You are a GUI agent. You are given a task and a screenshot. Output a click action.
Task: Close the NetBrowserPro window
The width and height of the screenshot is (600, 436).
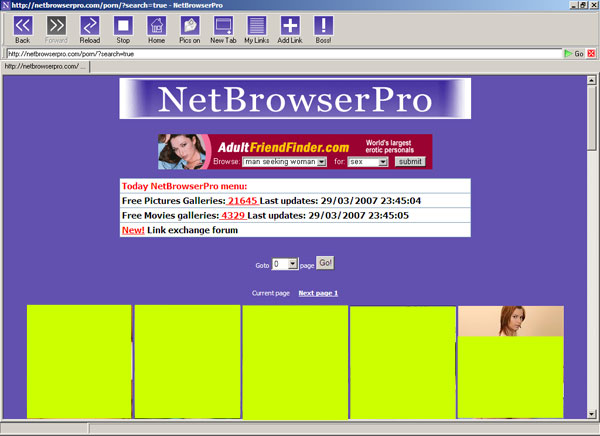pyautogui.click(x=592, y=5)
